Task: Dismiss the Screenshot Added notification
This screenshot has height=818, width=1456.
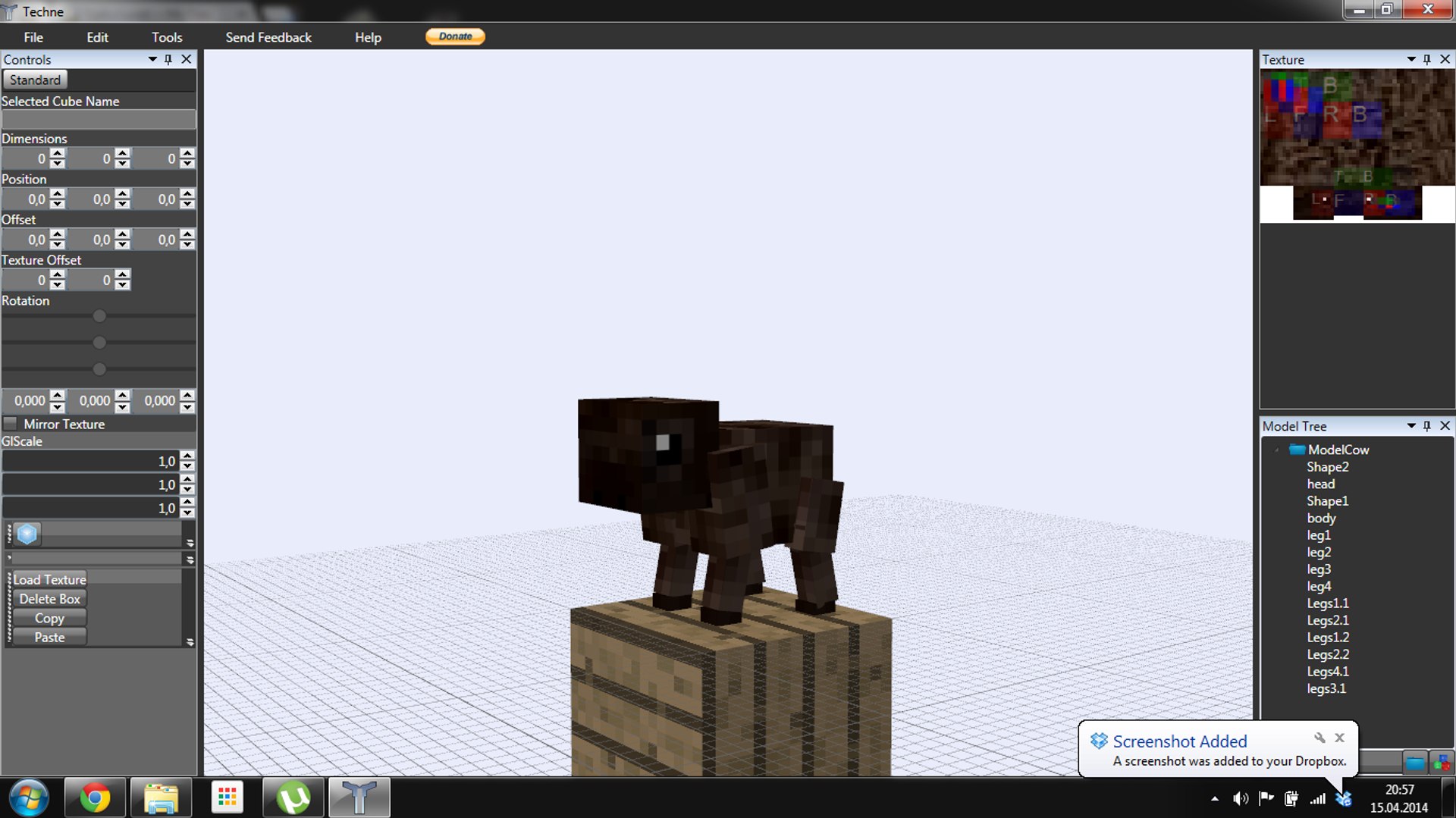Action: click(1340, 738)
